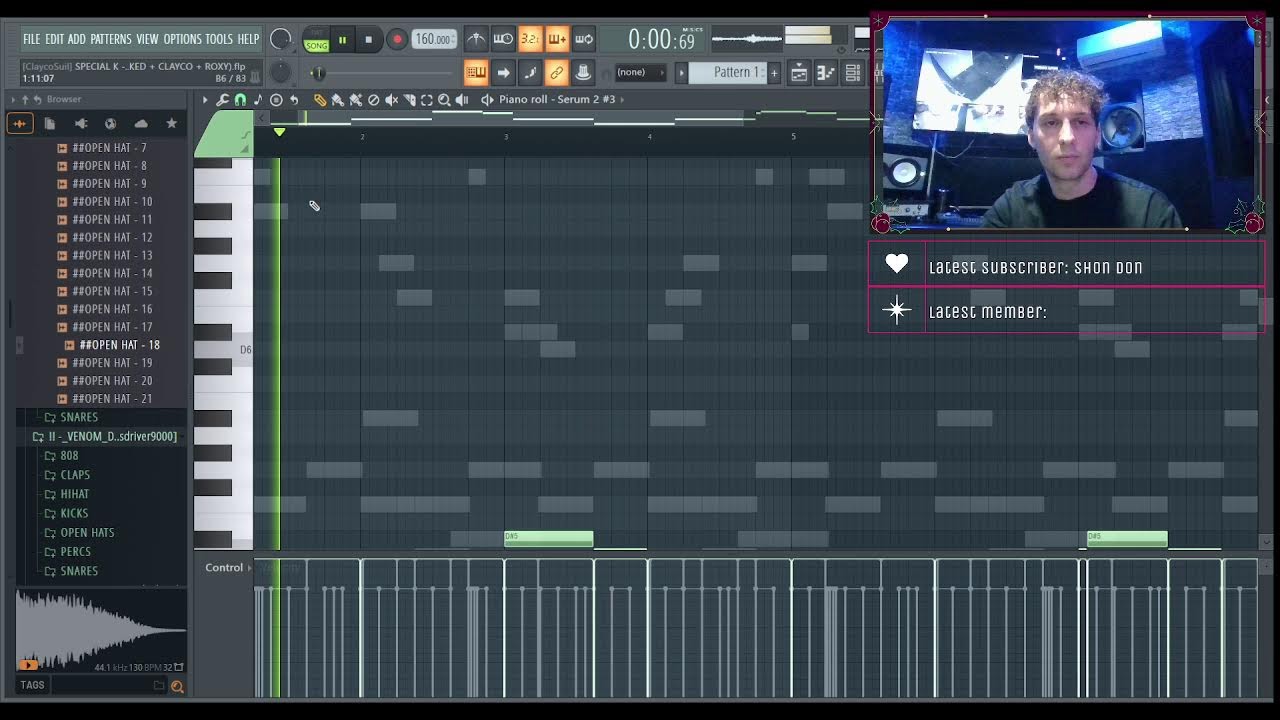Expand the KICKS folder
The image size is (1280, 720).
[67, 513]
